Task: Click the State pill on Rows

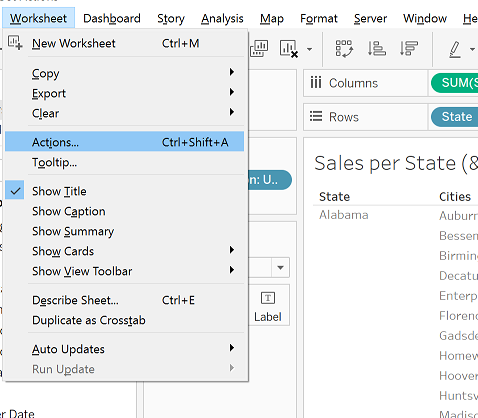Action: tap(455, 117)
